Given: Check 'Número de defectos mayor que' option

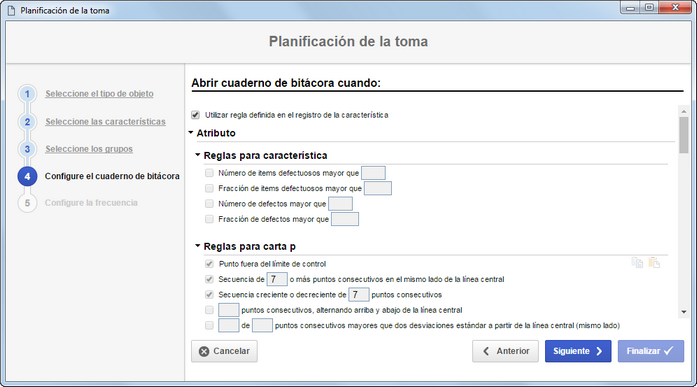Looking at the screenshot, I should [209, 203].
